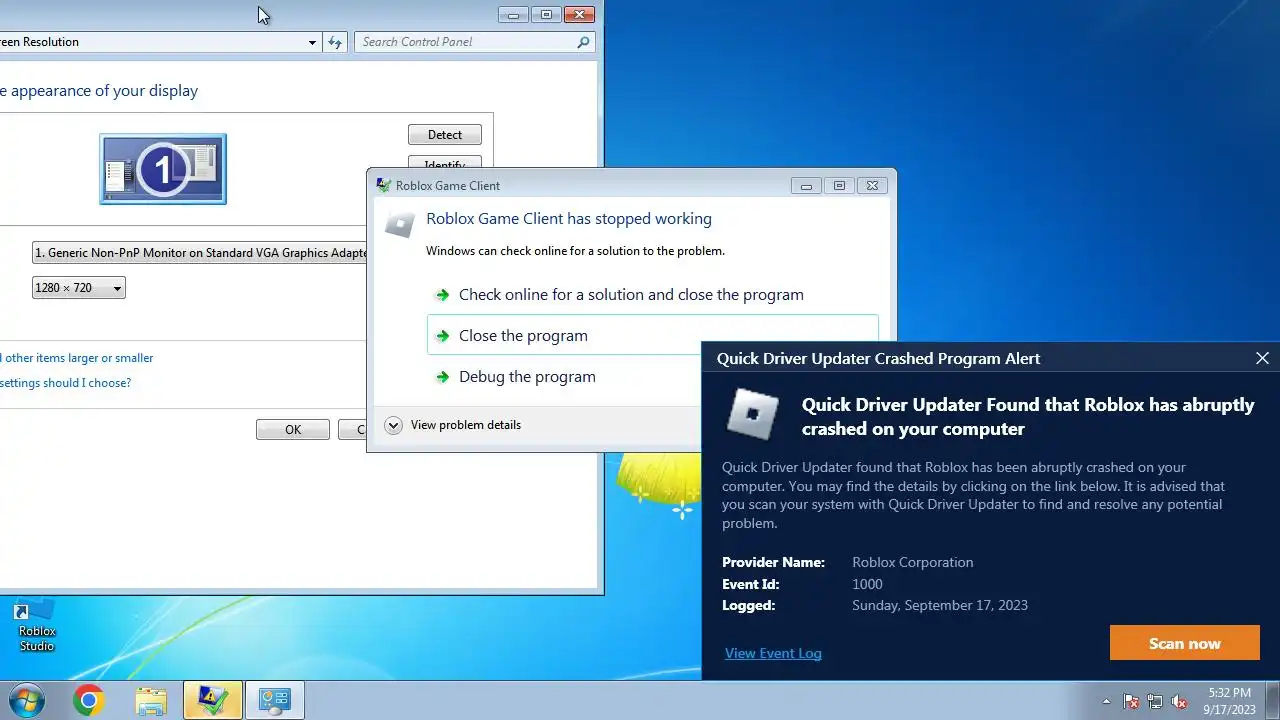Close the Roblox Game Client dialog
Image resolution: width=1280 pixels, height=720 pixels.
872,185
